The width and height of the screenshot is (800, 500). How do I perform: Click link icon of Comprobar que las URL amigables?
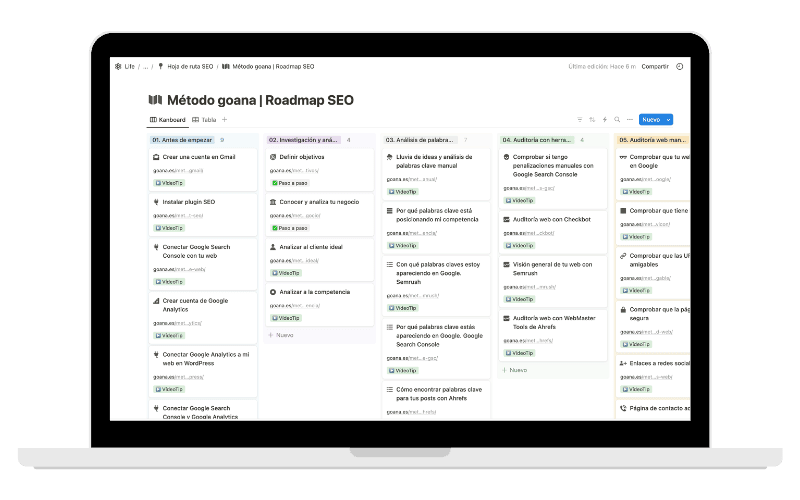coord(623,256)
